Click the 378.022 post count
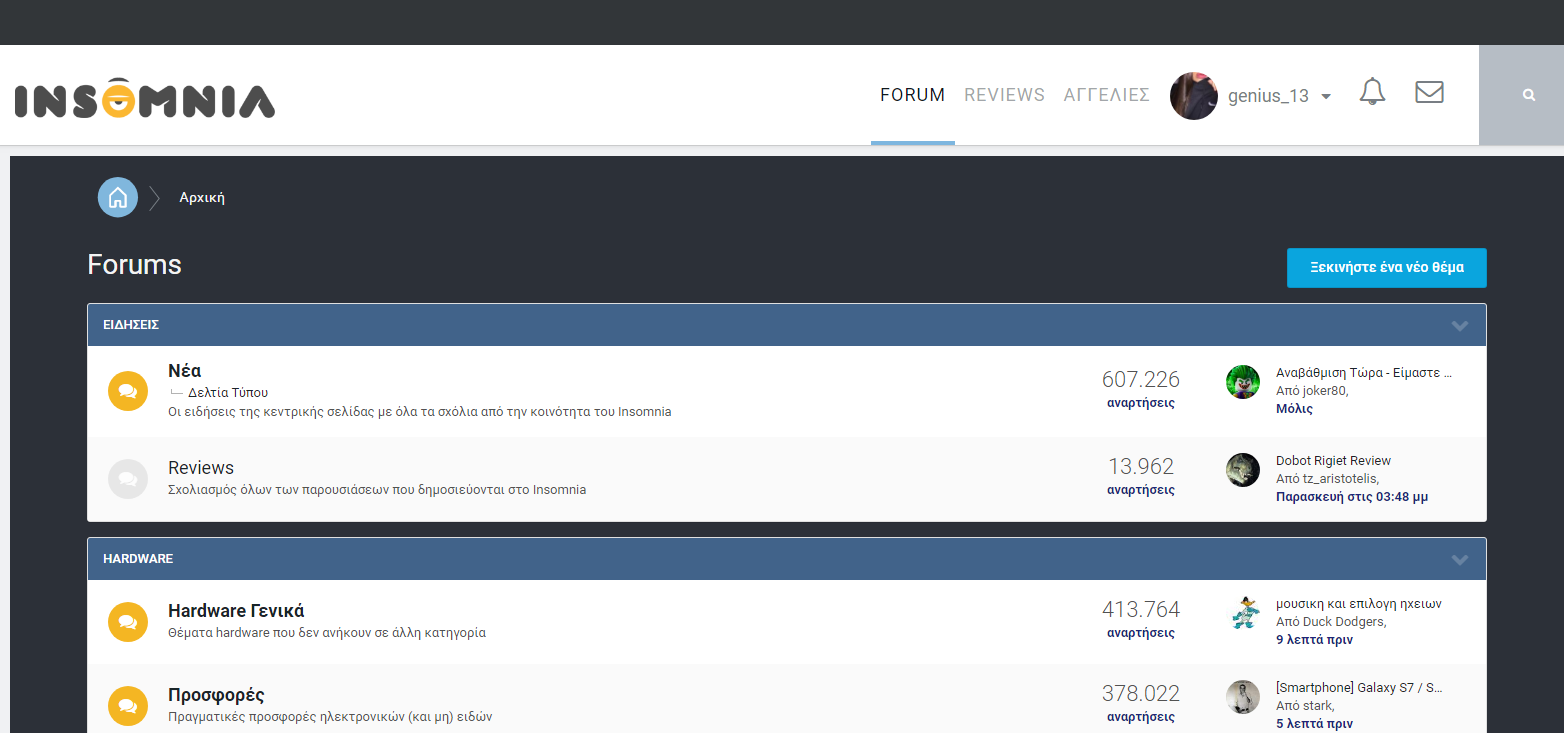The height and width of the screenshot is (733, 1564). point(1141,694)
